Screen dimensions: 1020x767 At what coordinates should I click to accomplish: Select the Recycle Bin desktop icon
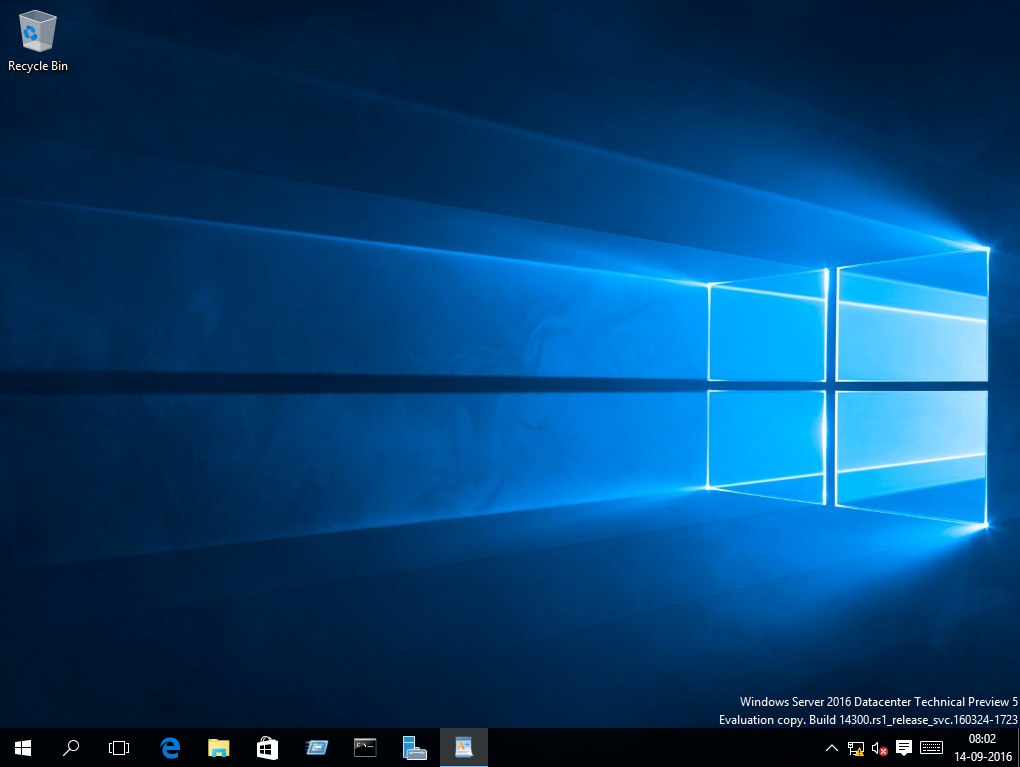click(38, 41)
